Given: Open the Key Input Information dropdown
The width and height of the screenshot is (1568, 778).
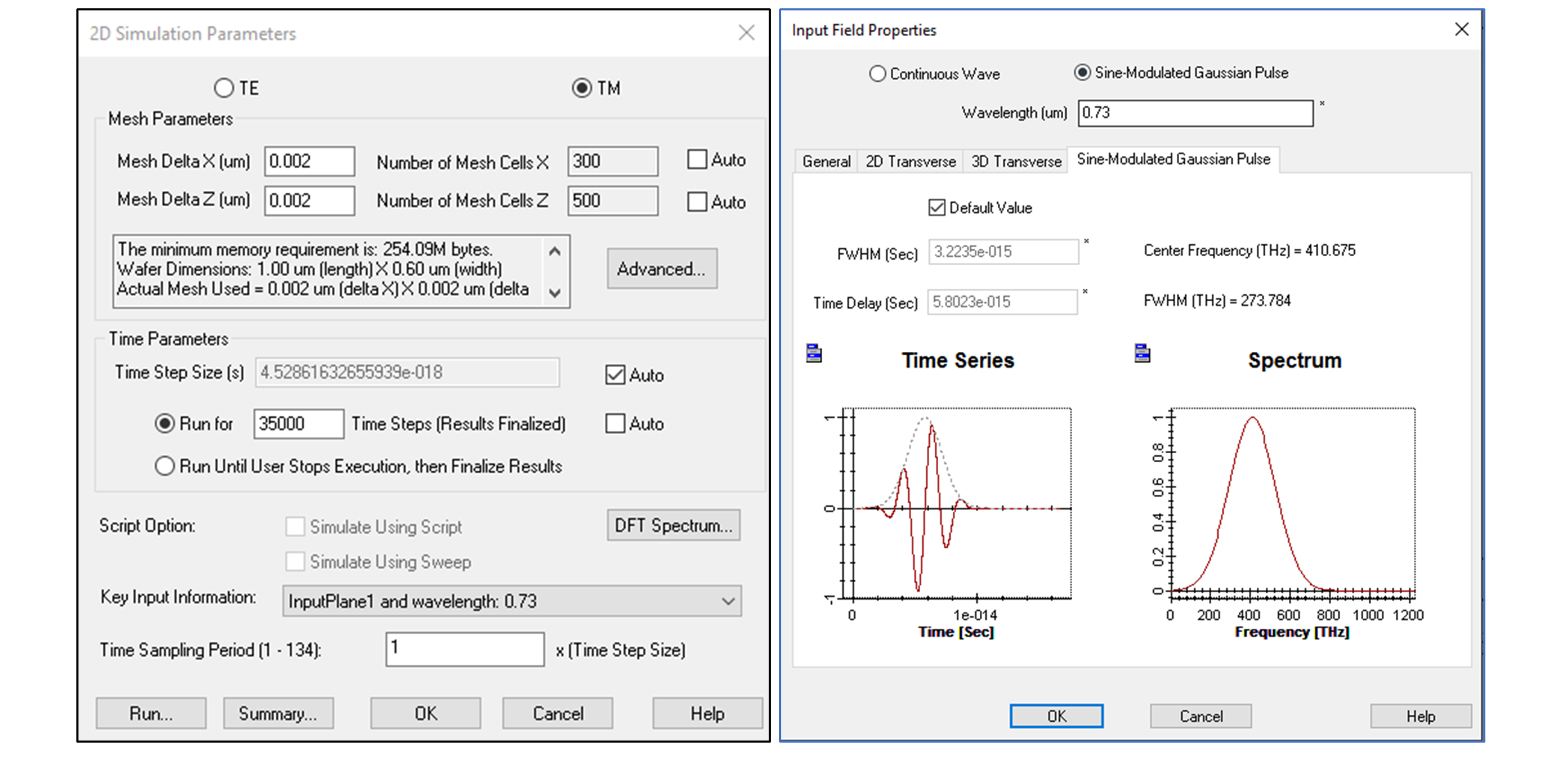Looking at the screenshot, I should (x=512, y=601).
